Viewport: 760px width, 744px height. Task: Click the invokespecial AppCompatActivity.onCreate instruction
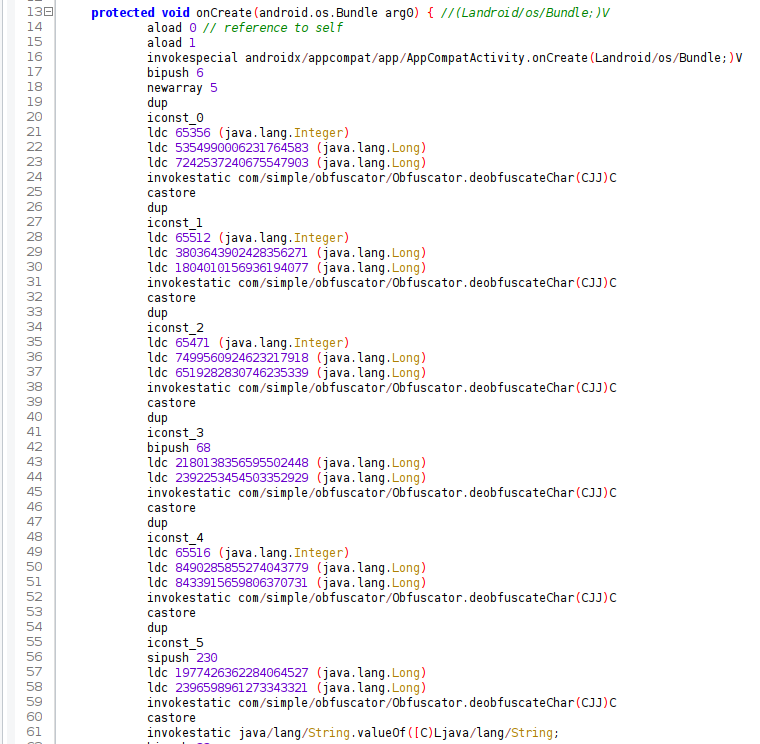444,57
